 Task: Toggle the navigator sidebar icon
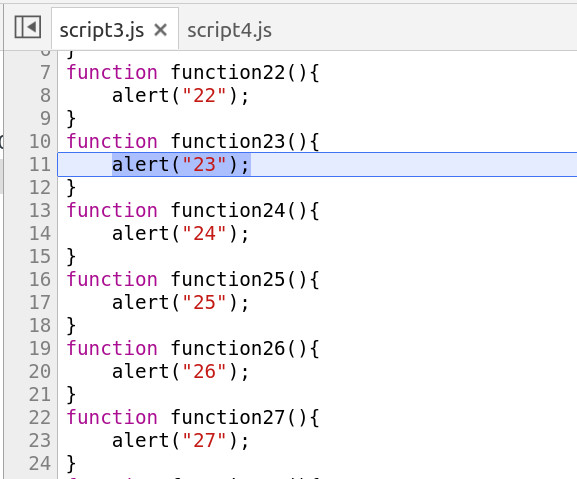(28, 27)
